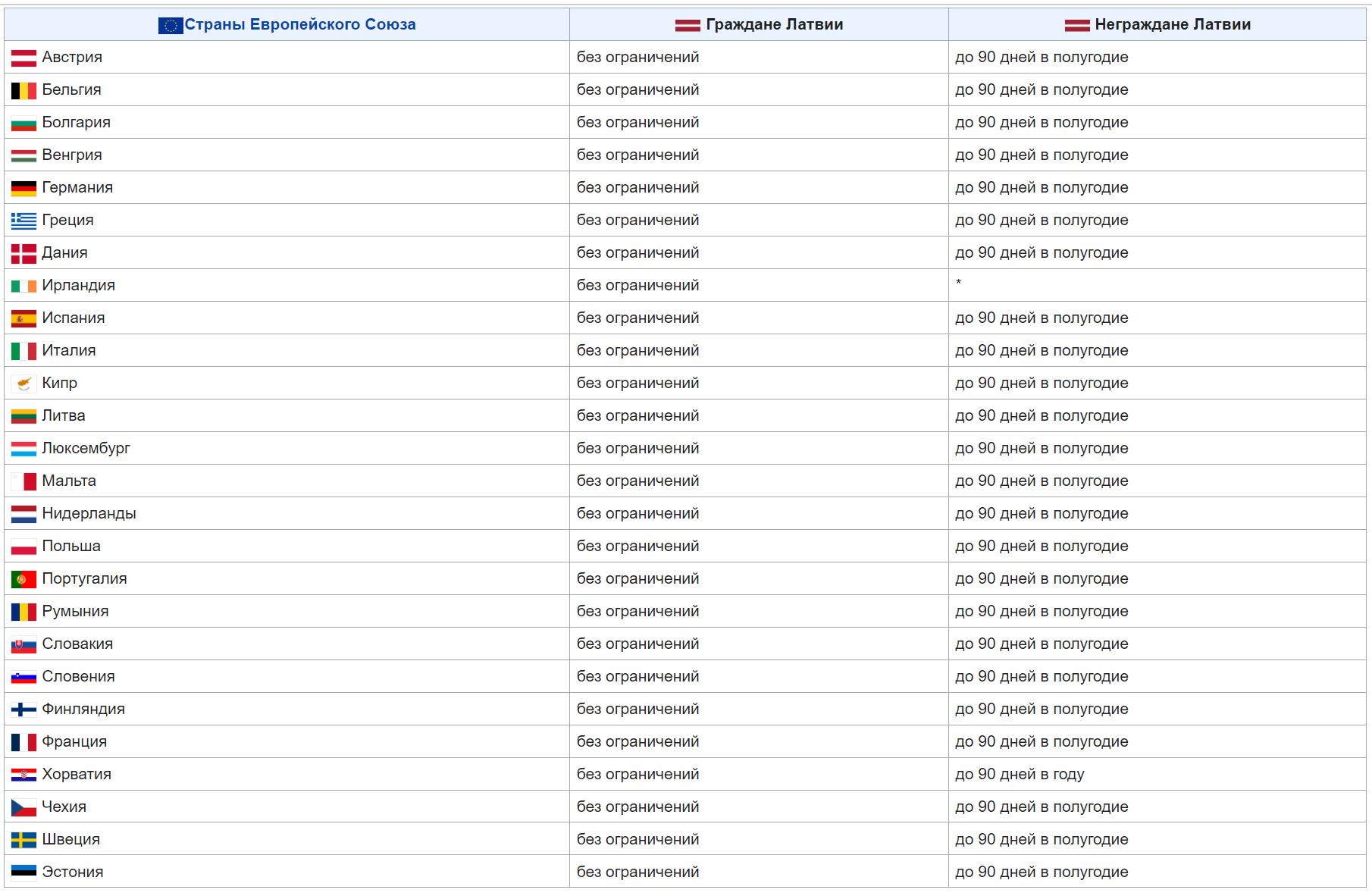
Task: Click the Sweden flag icon
Action: coord(23,841)
